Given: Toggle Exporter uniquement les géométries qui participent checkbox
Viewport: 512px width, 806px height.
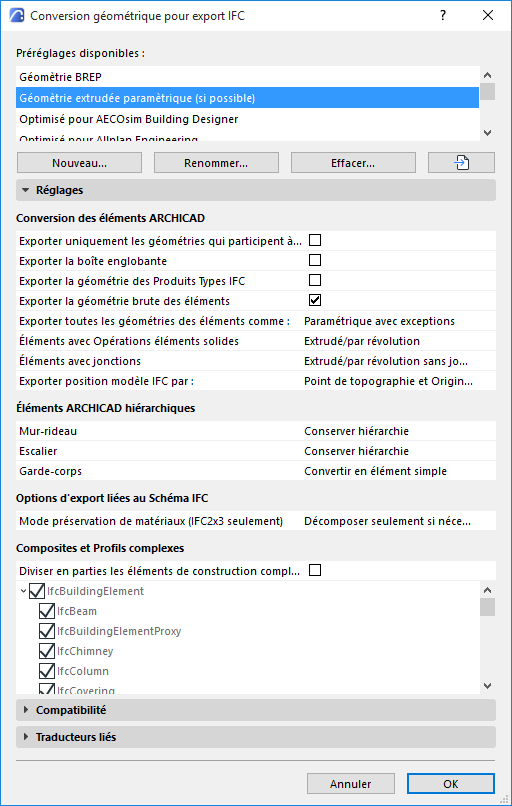Looking at the screenshot, I should tap(315, 240).
